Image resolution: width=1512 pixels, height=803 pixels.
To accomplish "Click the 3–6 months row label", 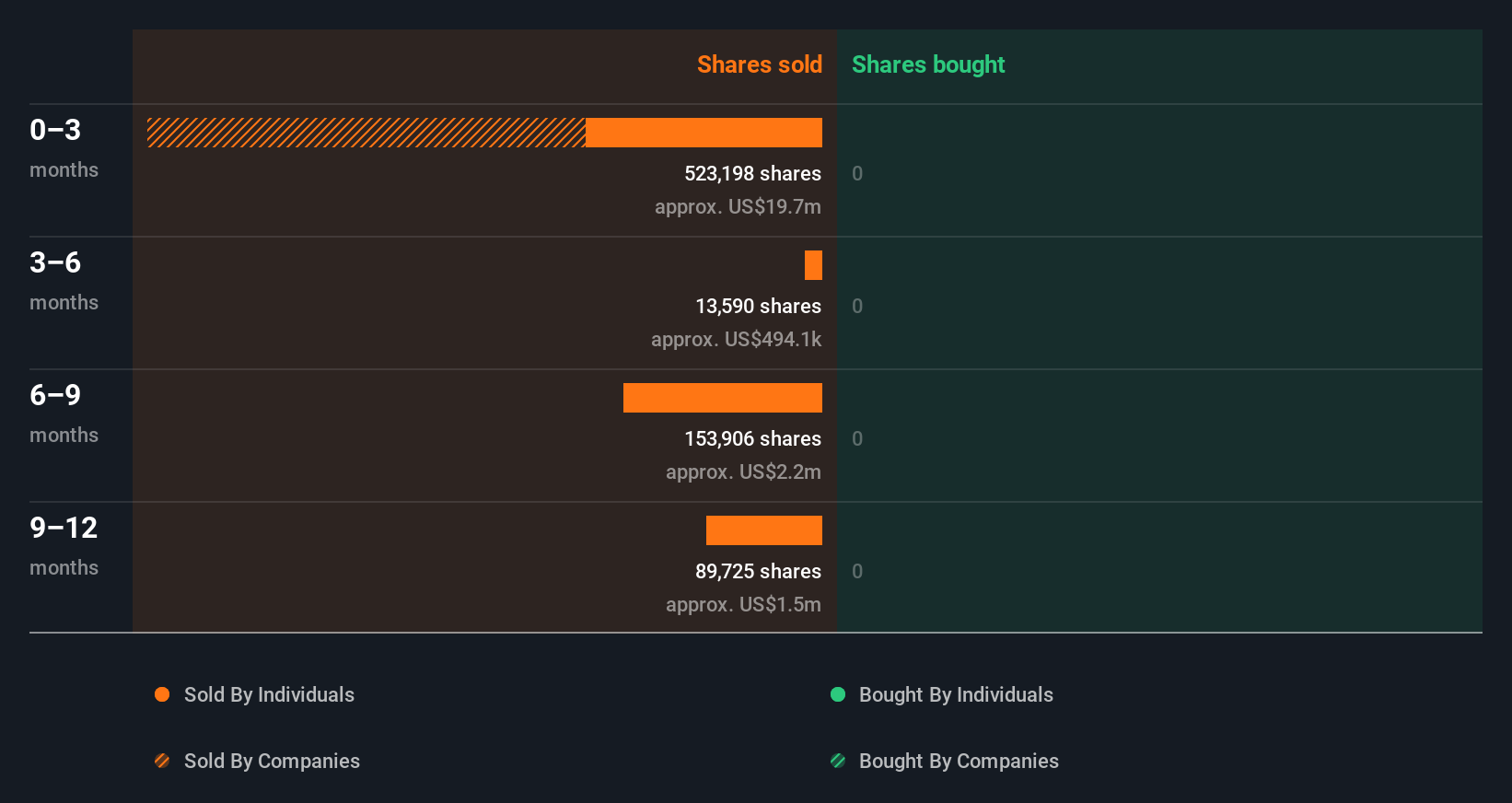I will 64,281.
